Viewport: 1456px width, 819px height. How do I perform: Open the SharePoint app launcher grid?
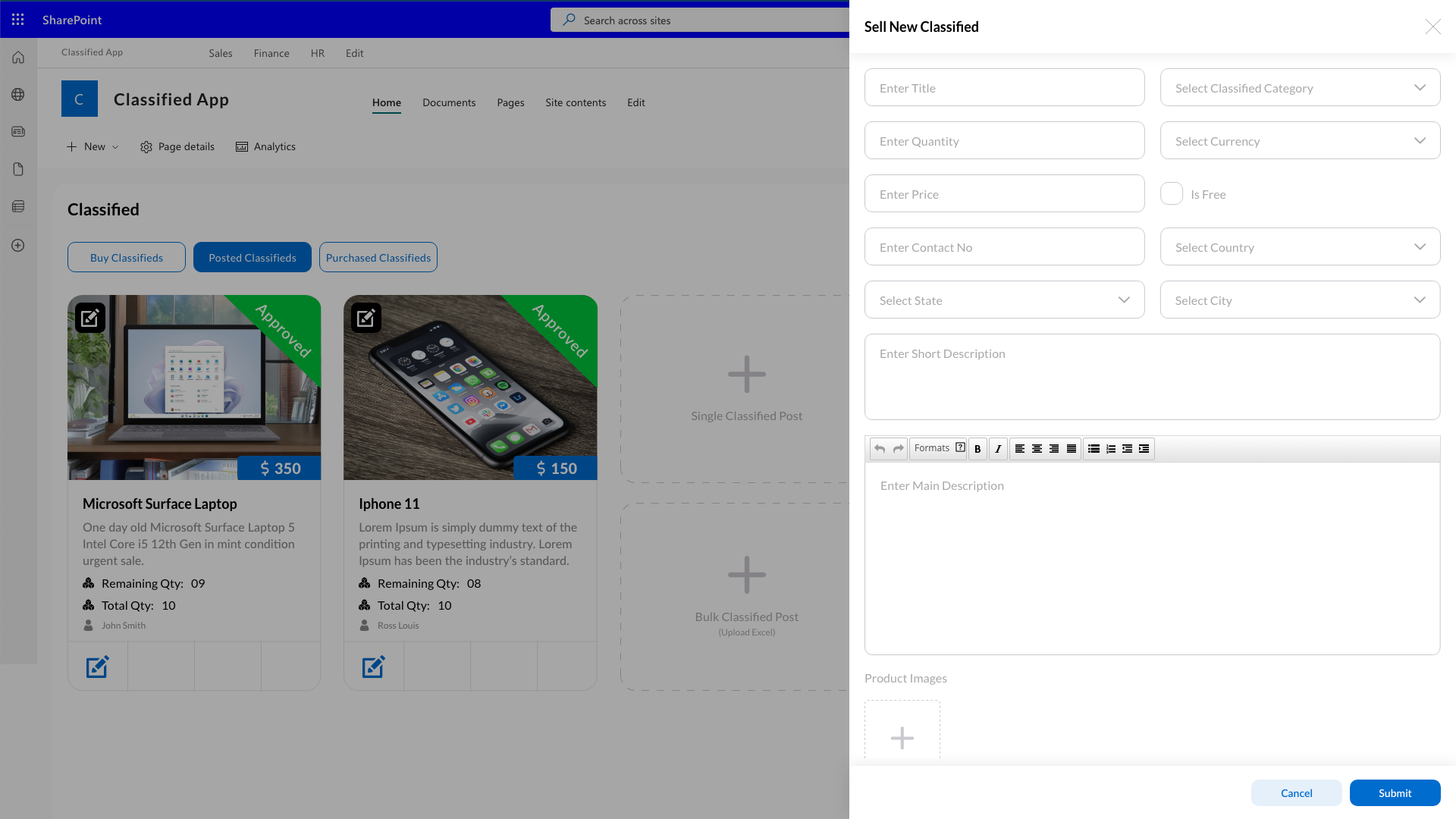[18, 20]
